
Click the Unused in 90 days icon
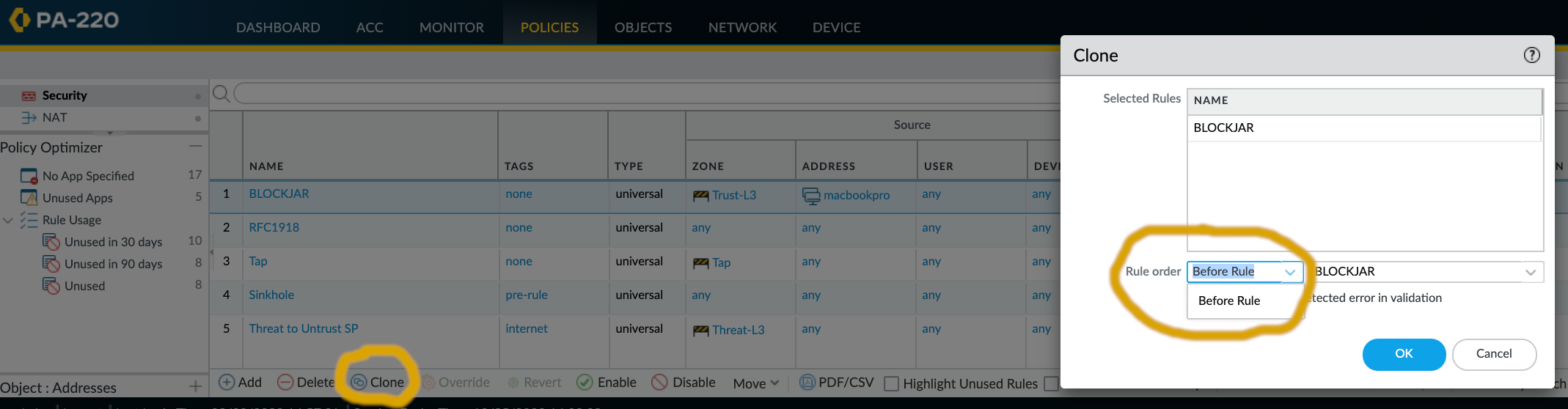click(x=51, y=264)
